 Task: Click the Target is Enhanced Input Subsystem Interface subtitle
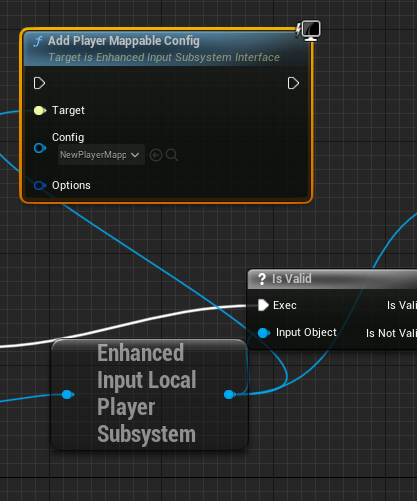pyautogui.click(x=164, y=57)
